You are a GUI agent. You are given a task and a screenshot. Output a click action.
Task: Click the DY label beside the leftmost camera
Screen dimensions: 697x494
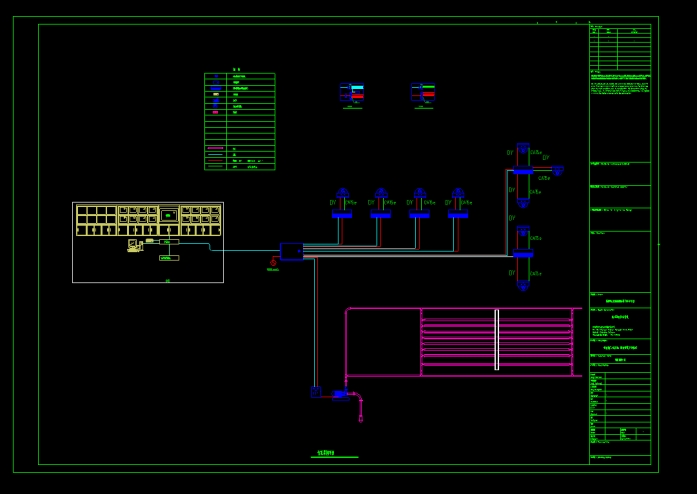333,203
